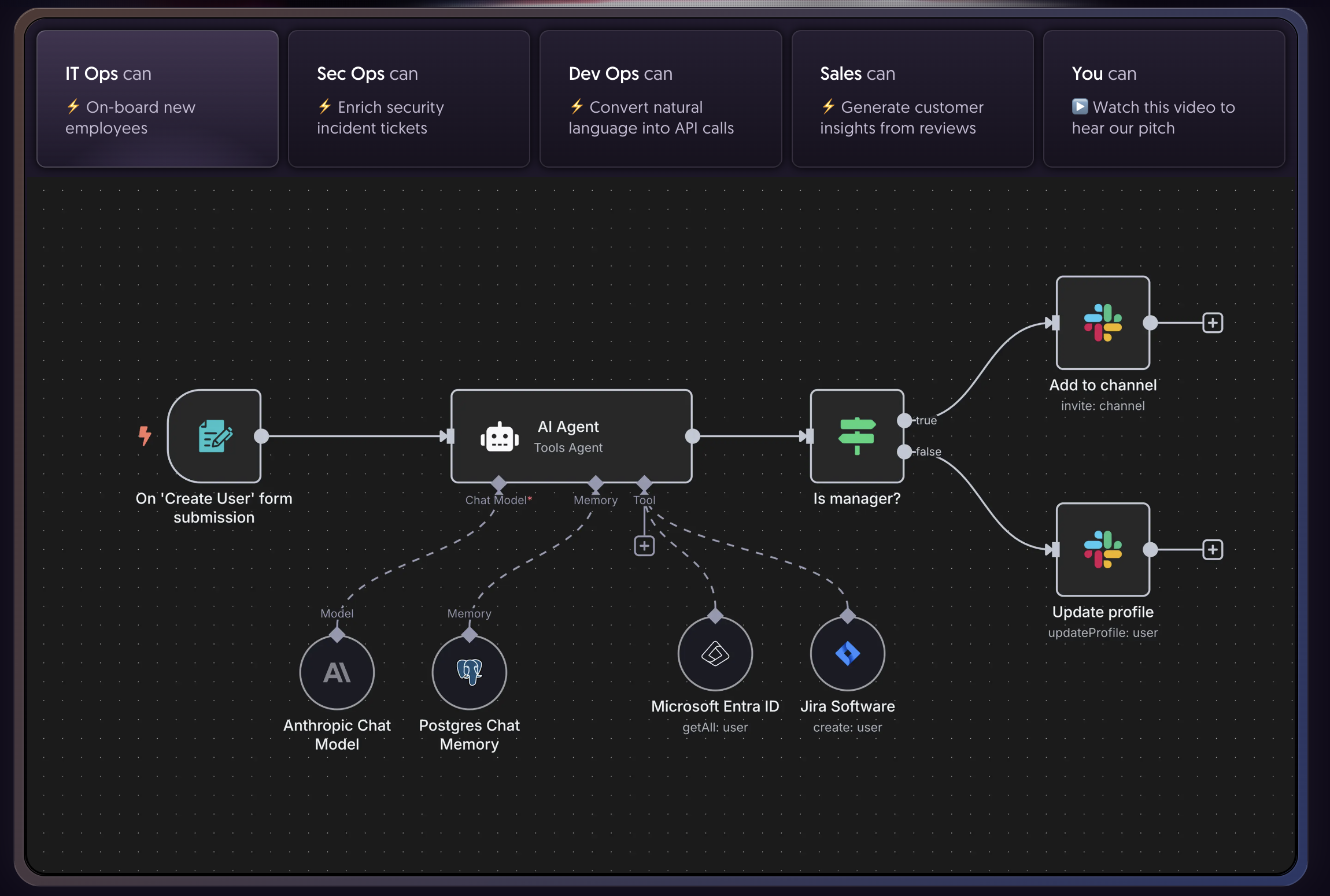
Task: Click the 'Is manager?' signpost node
Action: pos(856,436)
